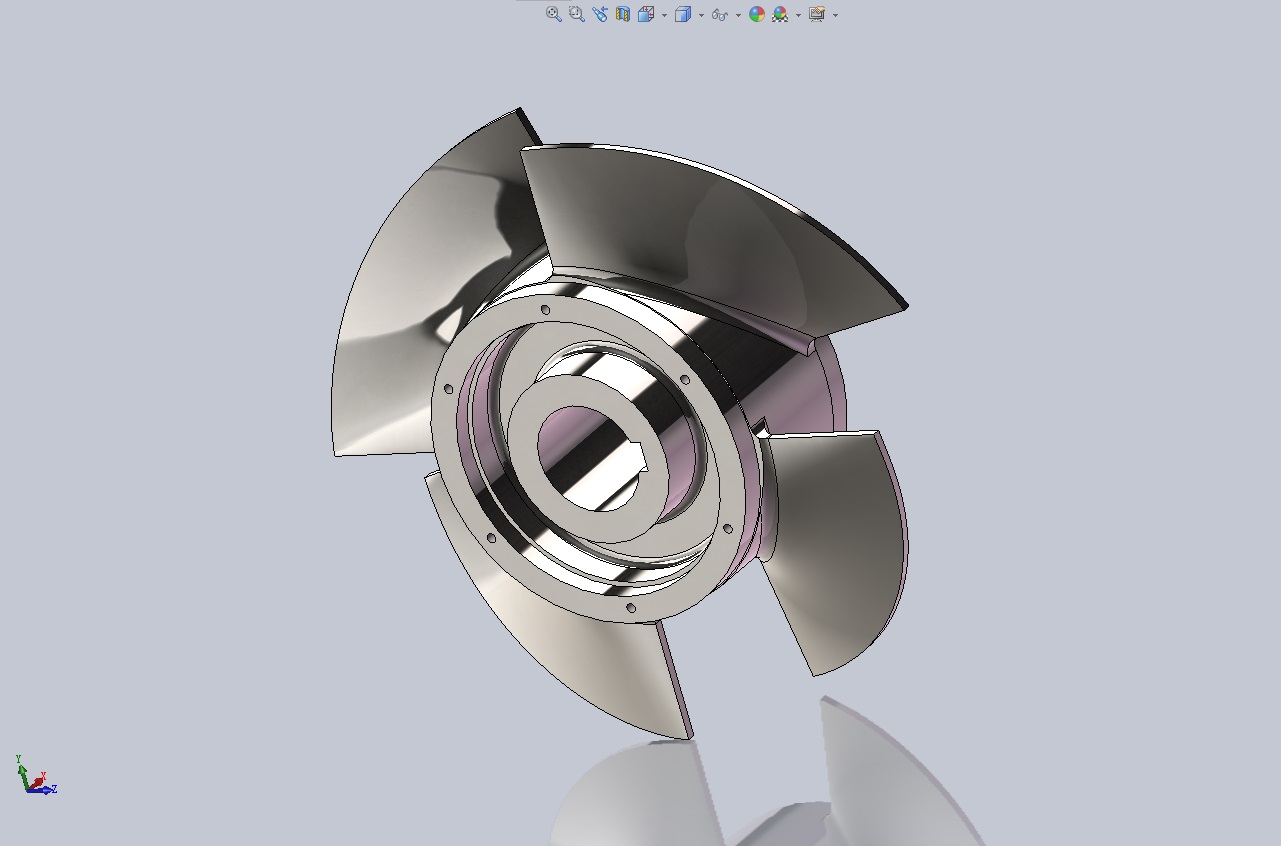Expand the Display Style dropdown arrow
The width and height of the screenshot is (1281, 846).
(x=701, y=15)
